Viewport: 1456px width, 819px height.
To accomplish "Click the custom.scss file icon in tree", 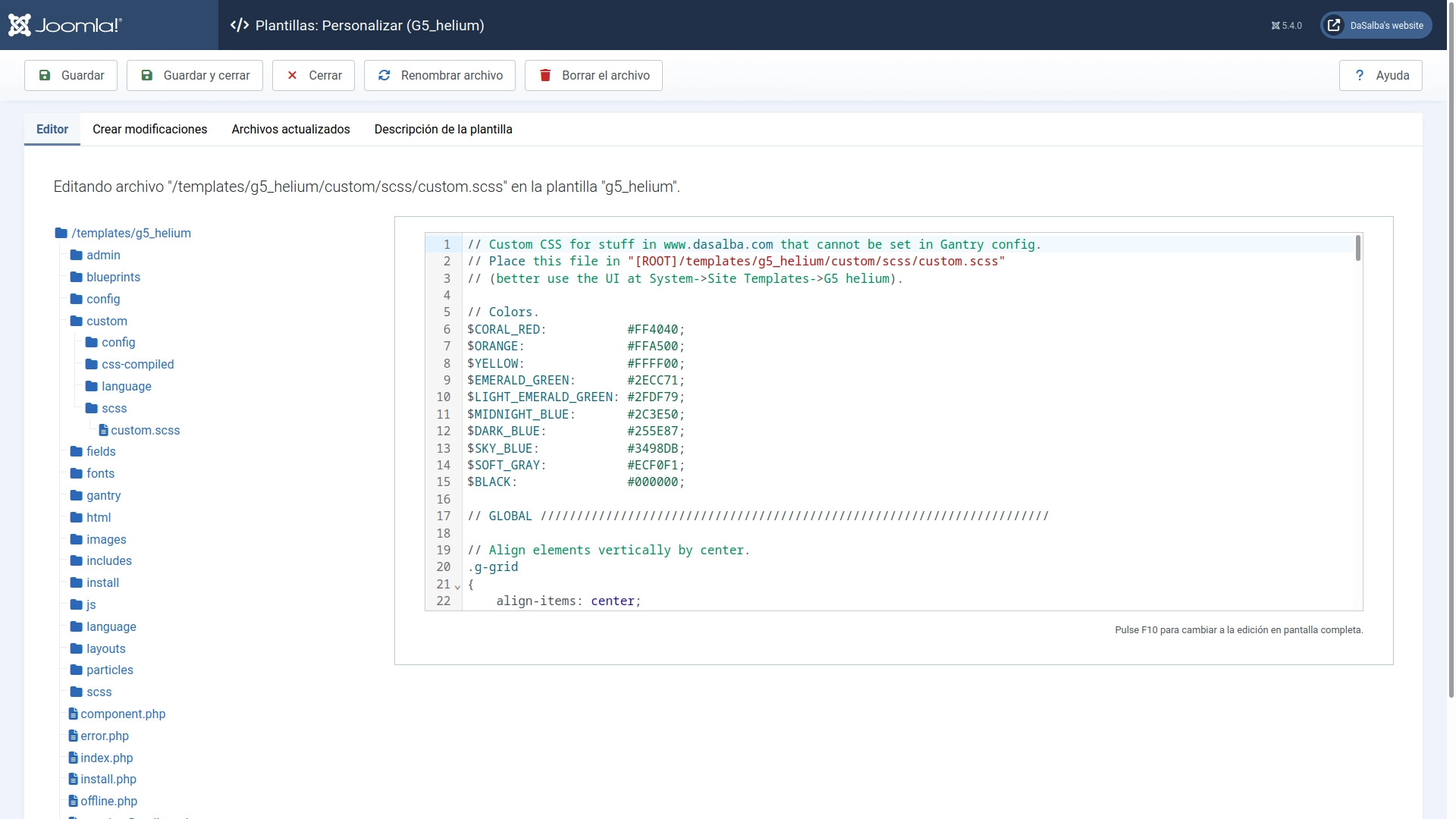I will pyautogui.click(x=103, y=430).
